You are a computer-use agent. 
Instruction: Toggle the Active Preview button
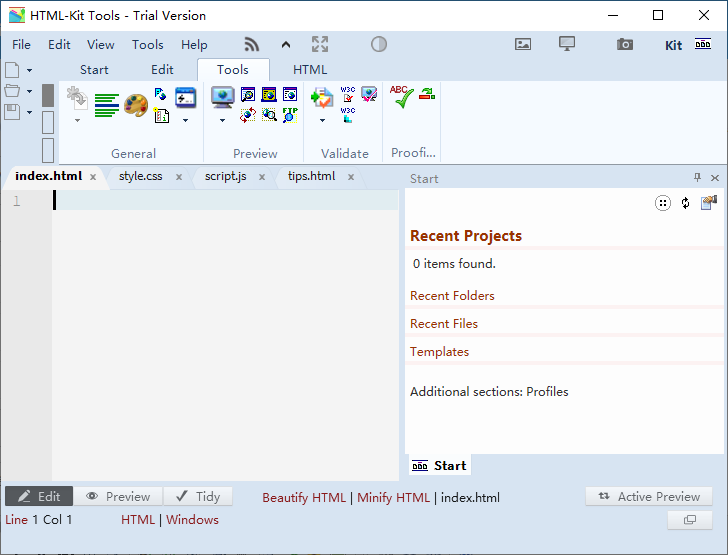point(649,496)
